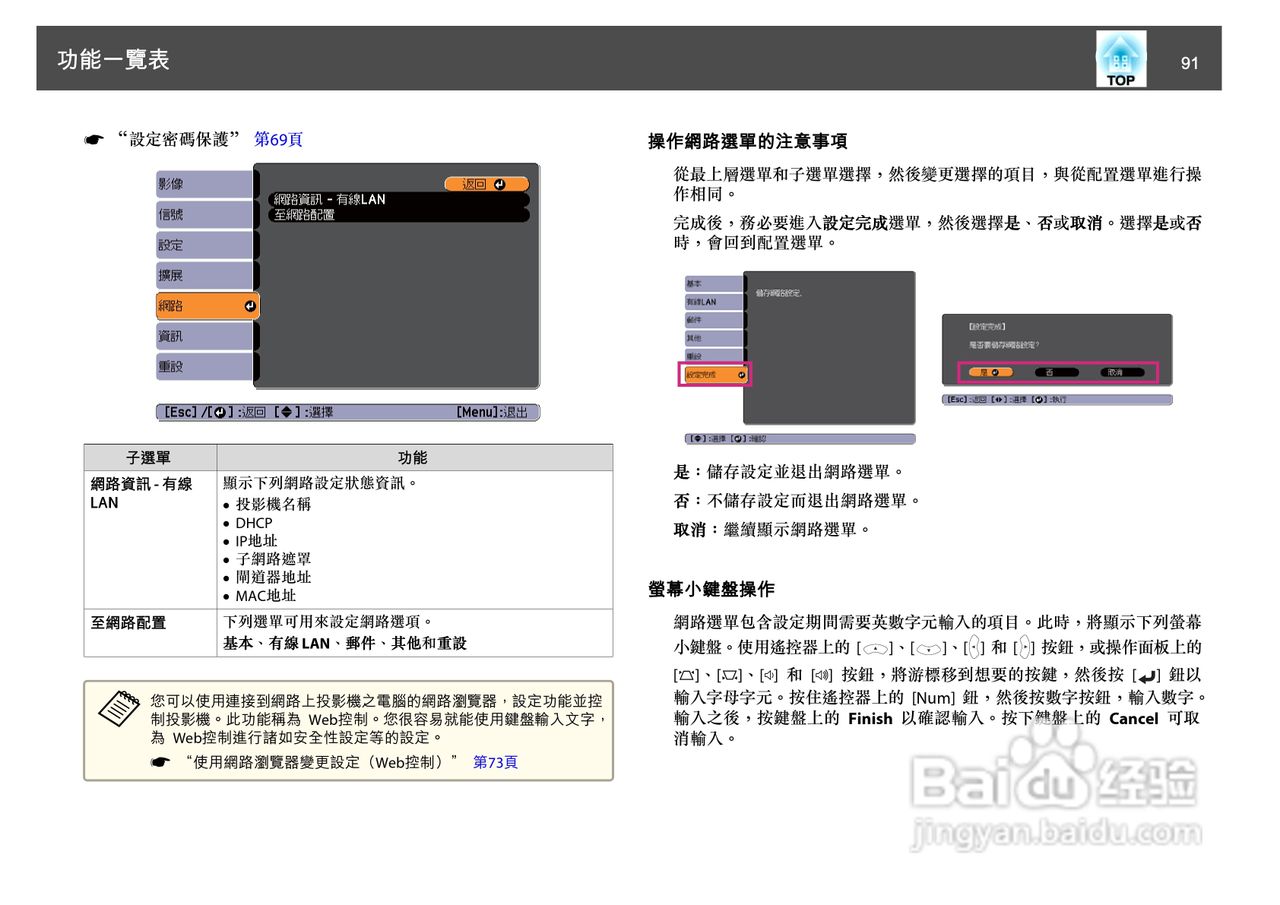This screenshot has width=1280, height=905.
Task: Open the 第73頁 page link
Action: coord(495,762)
